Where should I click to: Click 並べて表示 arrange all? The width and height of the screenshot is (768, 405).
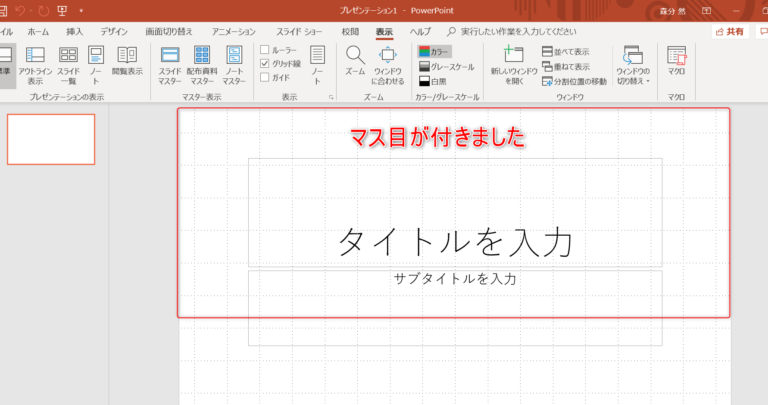coord(566,51)
